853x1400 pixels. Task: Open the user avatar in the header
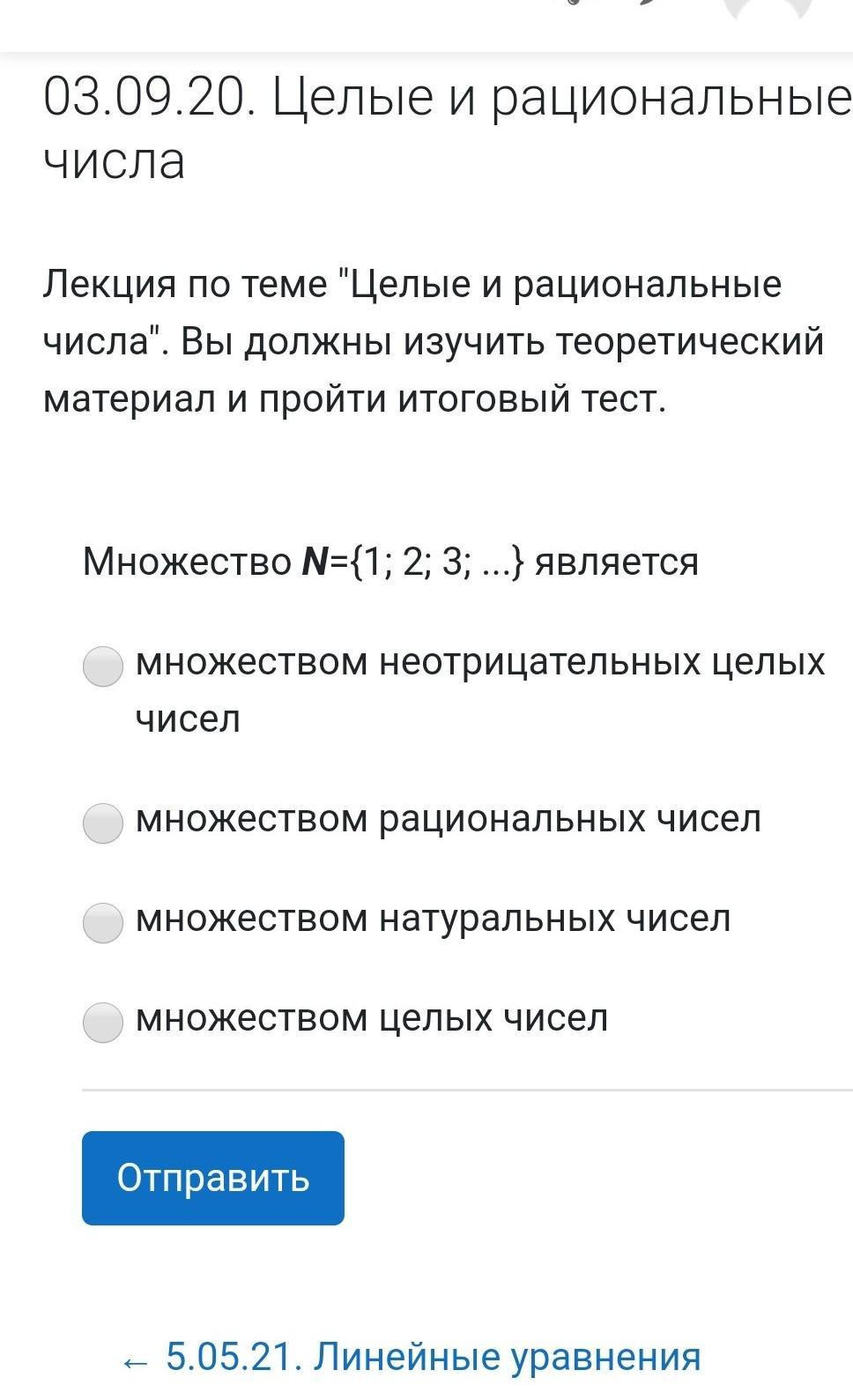click(768, 9)
